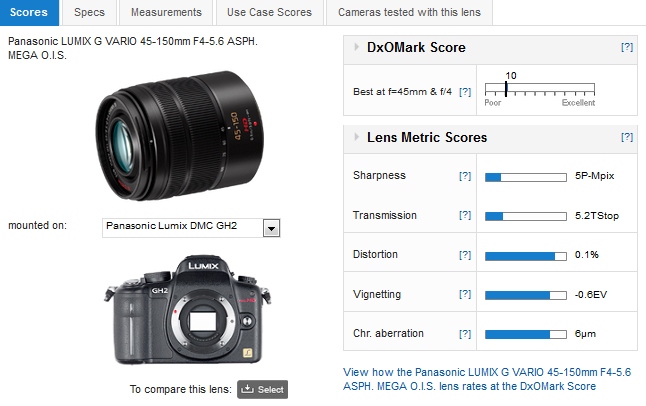Click the Panasonic LUMIX G VARIO lens title
646x406 pixels.
(x=133, y=48)
